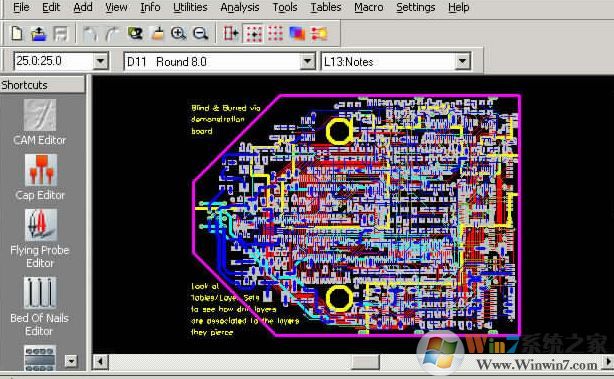614x379 pixels.
Task: Toggle the red snap-to-grid icon
Action: [x=253, y=34]
